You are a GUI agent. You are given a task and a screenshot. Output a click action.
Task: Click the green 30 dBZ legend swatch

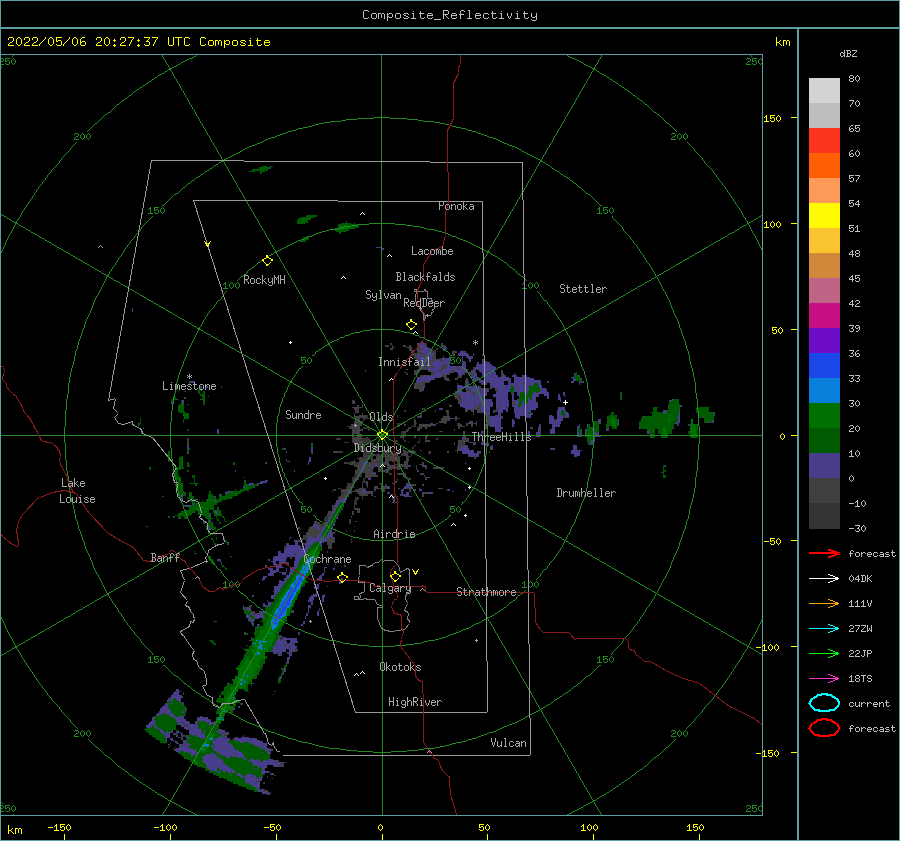824,415
